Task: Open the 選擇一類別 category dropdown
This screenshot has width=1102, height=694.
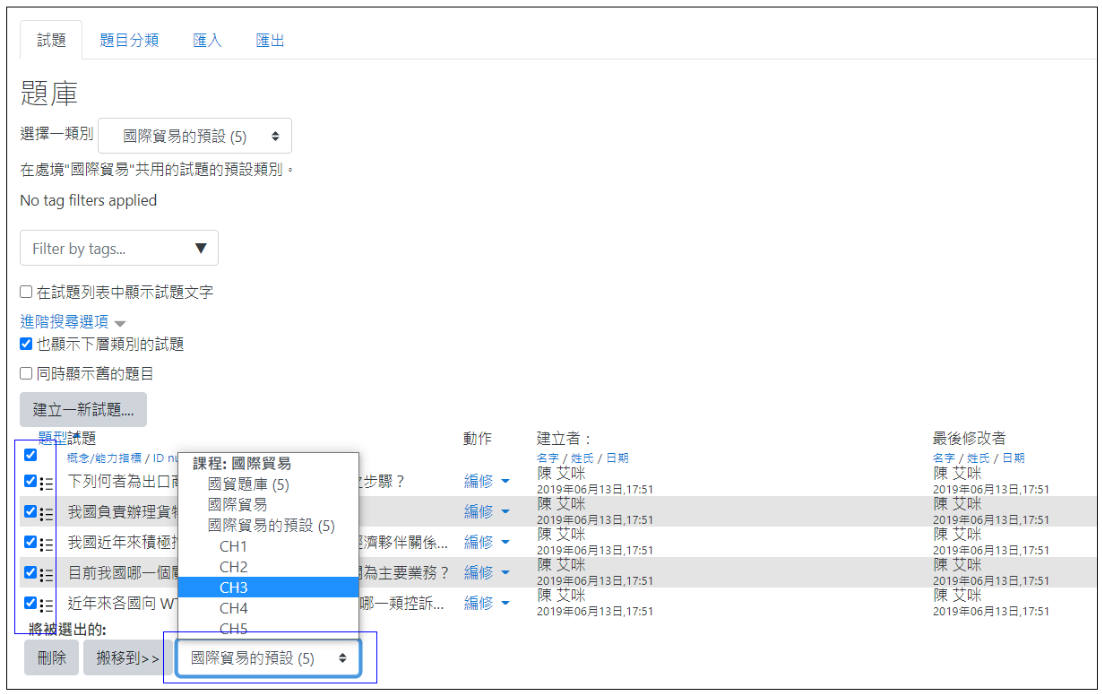Action: click(195, 136)
